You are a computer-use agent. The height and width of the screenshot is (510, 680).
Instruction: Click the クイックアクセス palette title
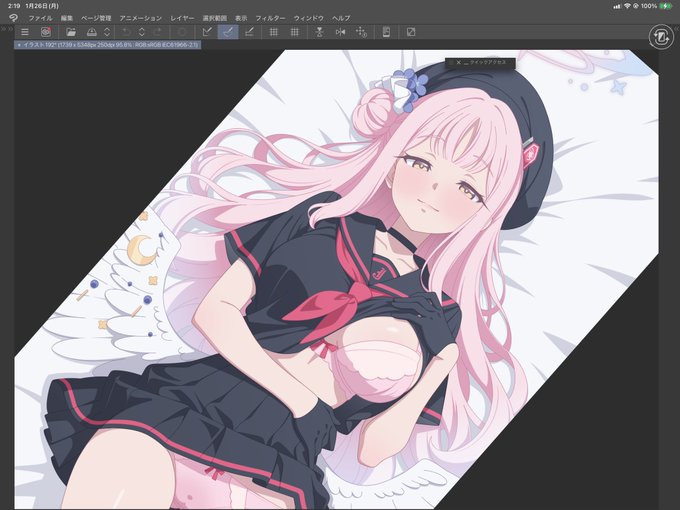pyautogui.click(x=488, y=63)
